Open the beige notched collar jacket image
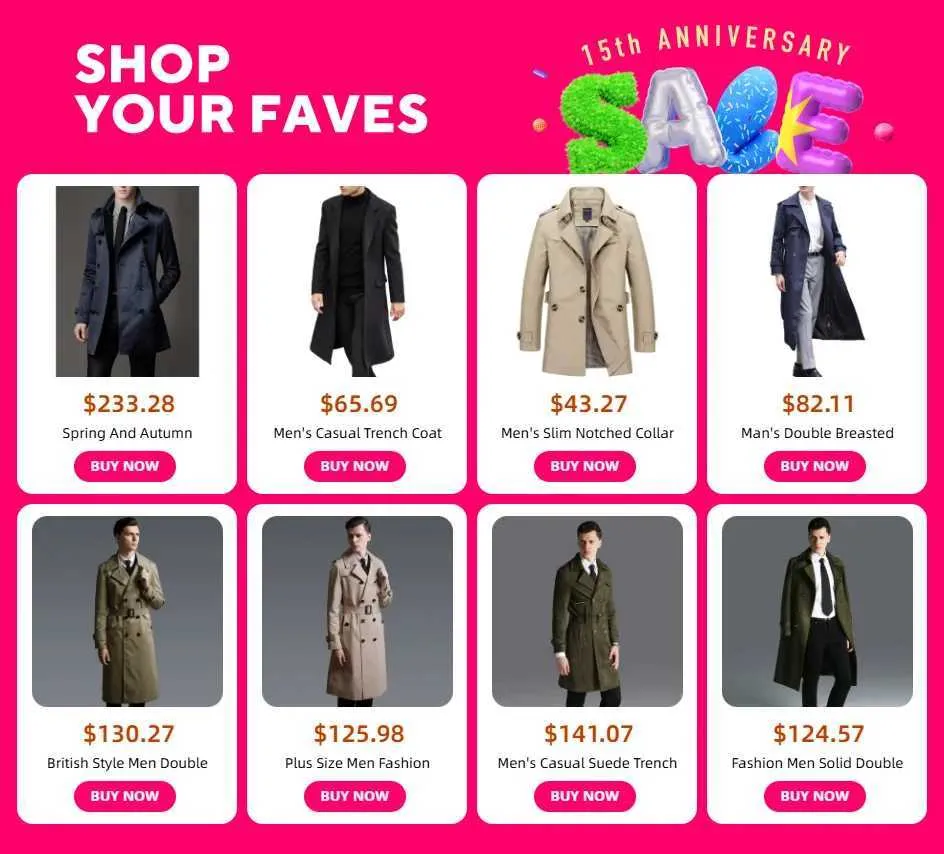The width and height of the screenshot is (944, 854). (587, 281)
